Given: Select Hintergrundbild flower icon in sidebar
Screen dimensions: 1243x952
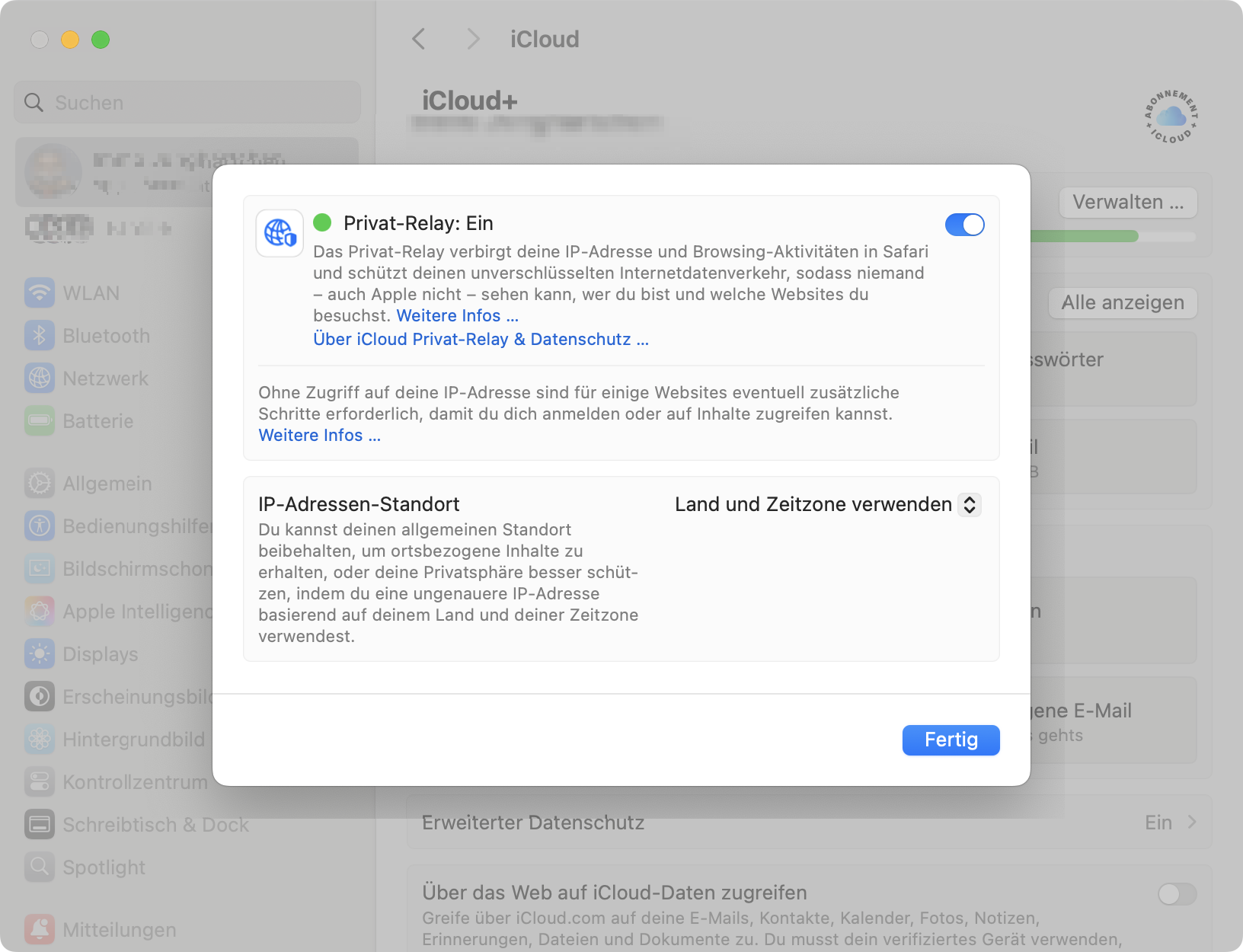Looking at the screenshot, I should click(x=40, y=739).
